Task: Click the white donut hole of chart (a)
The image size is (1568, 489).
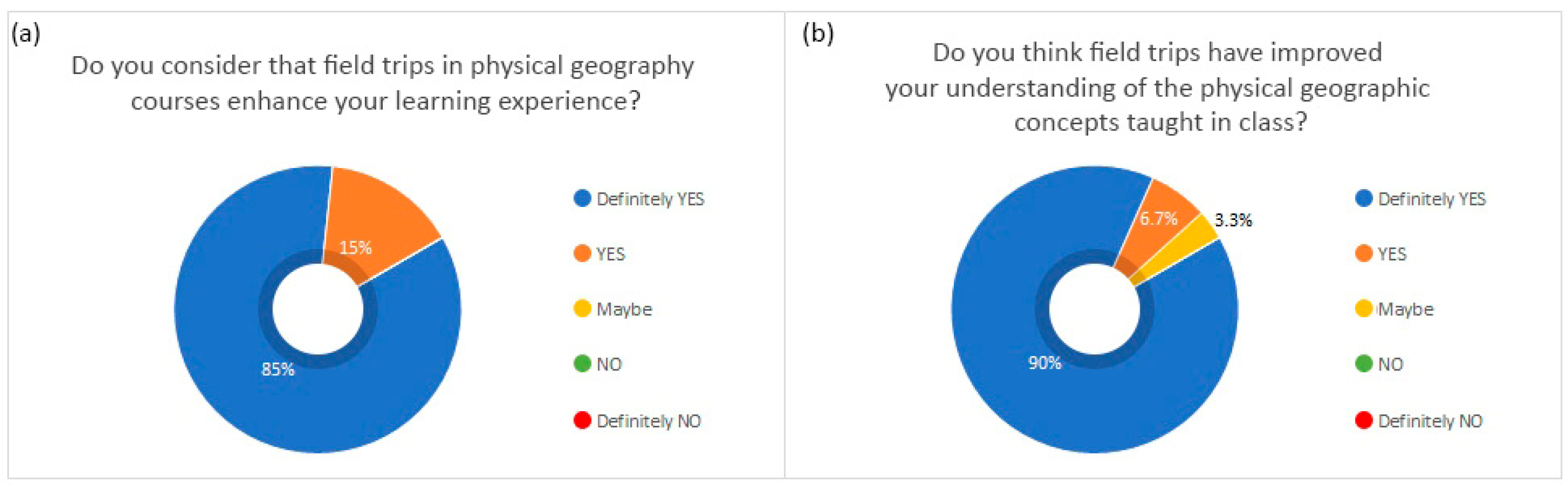Action: point(317,309)
